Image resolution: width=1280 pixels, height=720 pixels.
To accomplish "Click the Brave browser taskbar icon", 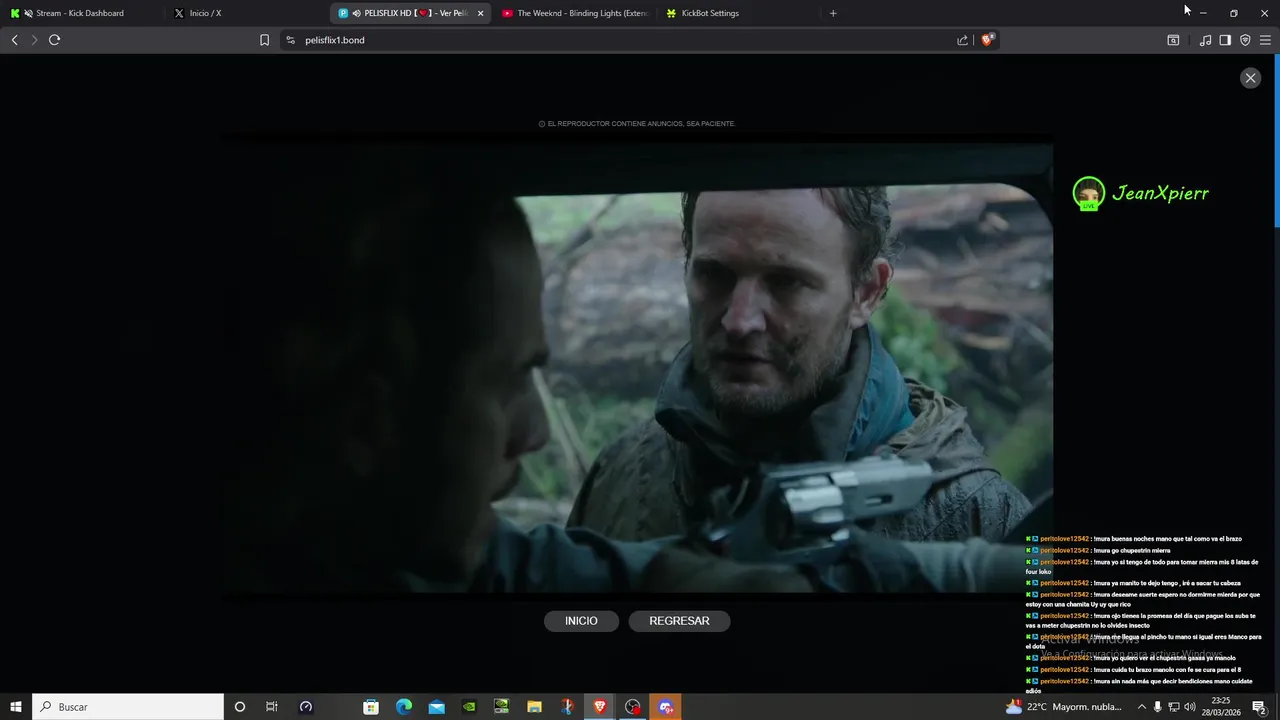I will [600, 707].
